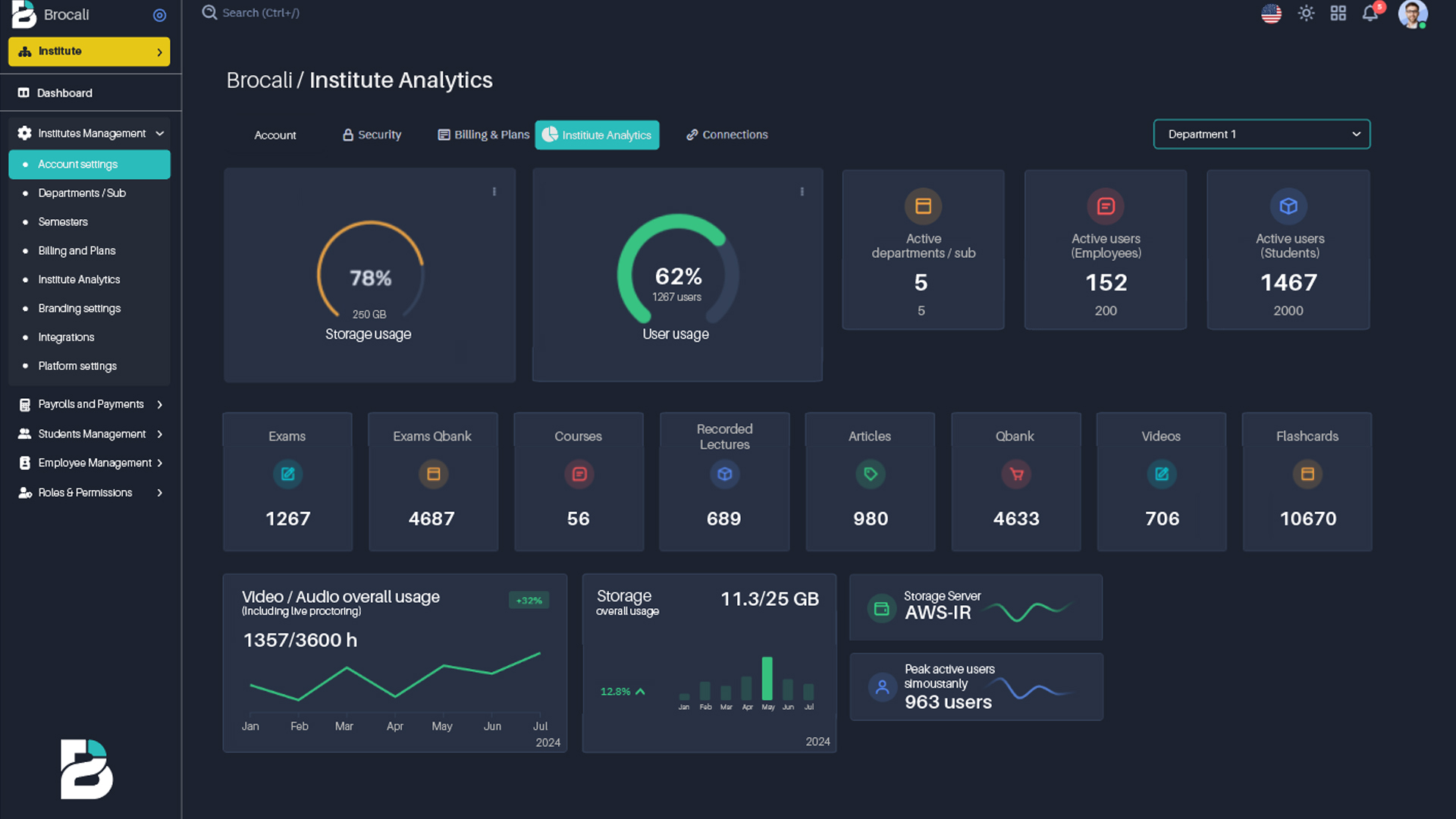Image resolution: width=1456 pixels, height=819 pixels.
Task: Click the Exams card edit icon
Action: (x=287, y=474)
